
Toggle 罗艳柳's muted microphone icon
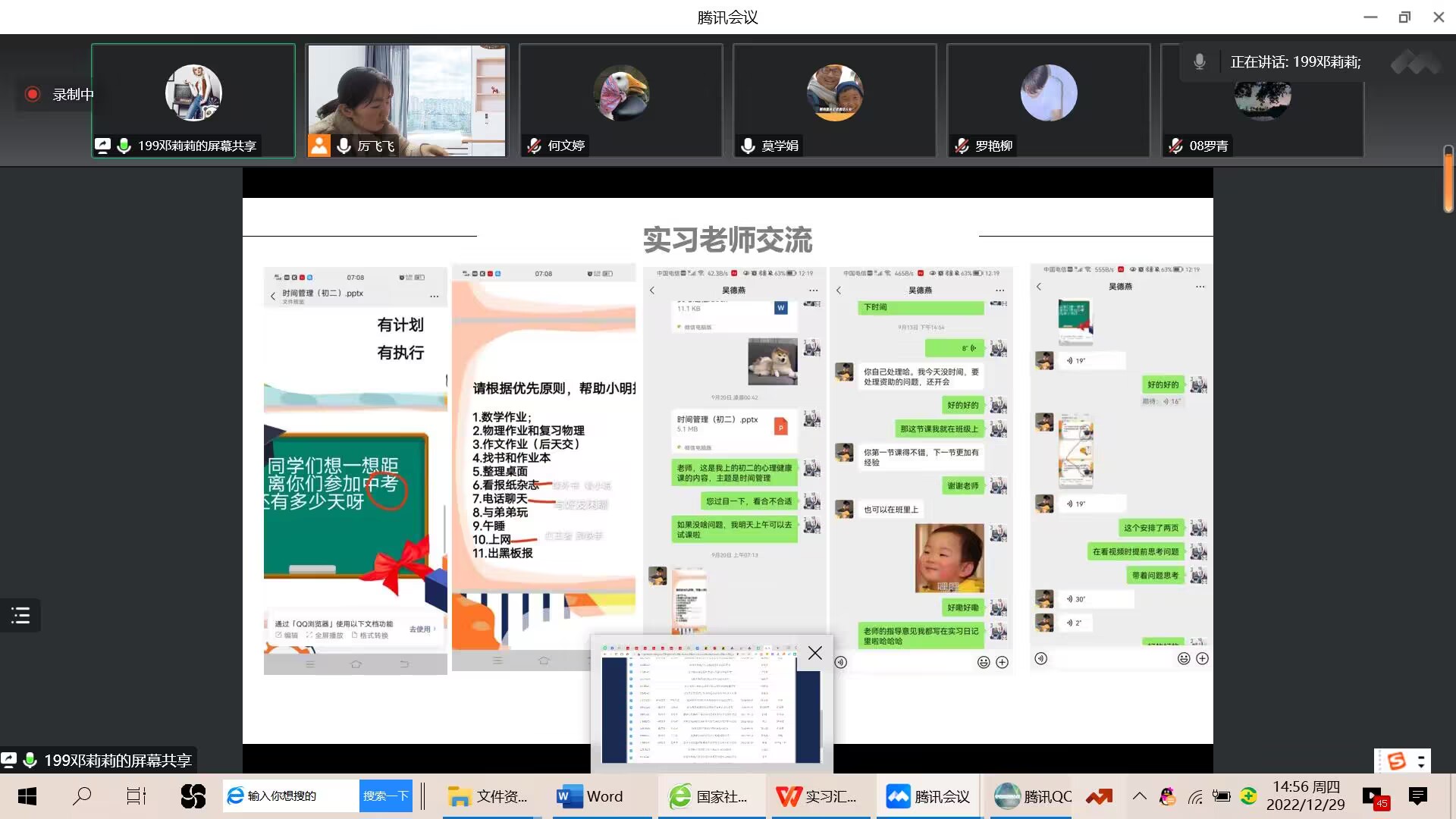[x=962, y=146]
